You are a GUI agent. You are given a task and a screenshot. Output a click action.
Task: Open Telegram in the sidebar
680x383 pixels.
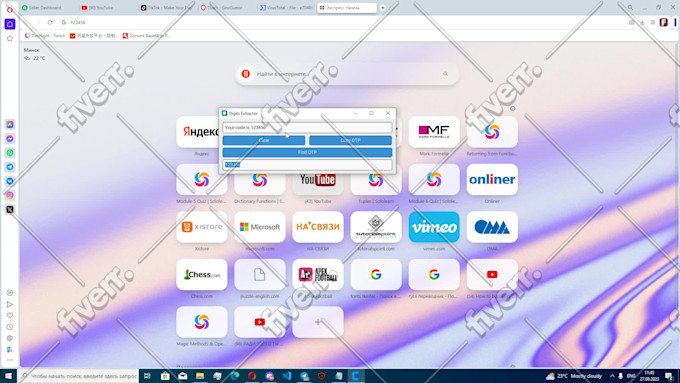point(10,167)
